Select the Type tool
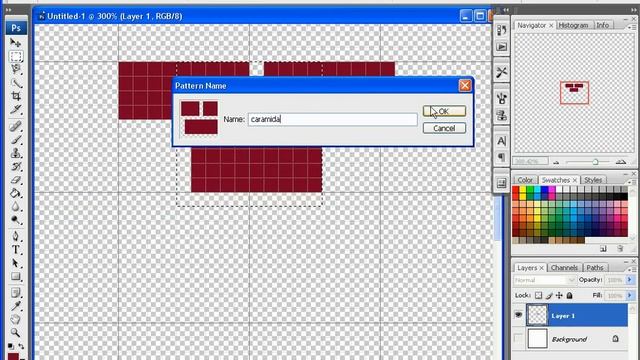640x360 pixels. click(16, 249)
